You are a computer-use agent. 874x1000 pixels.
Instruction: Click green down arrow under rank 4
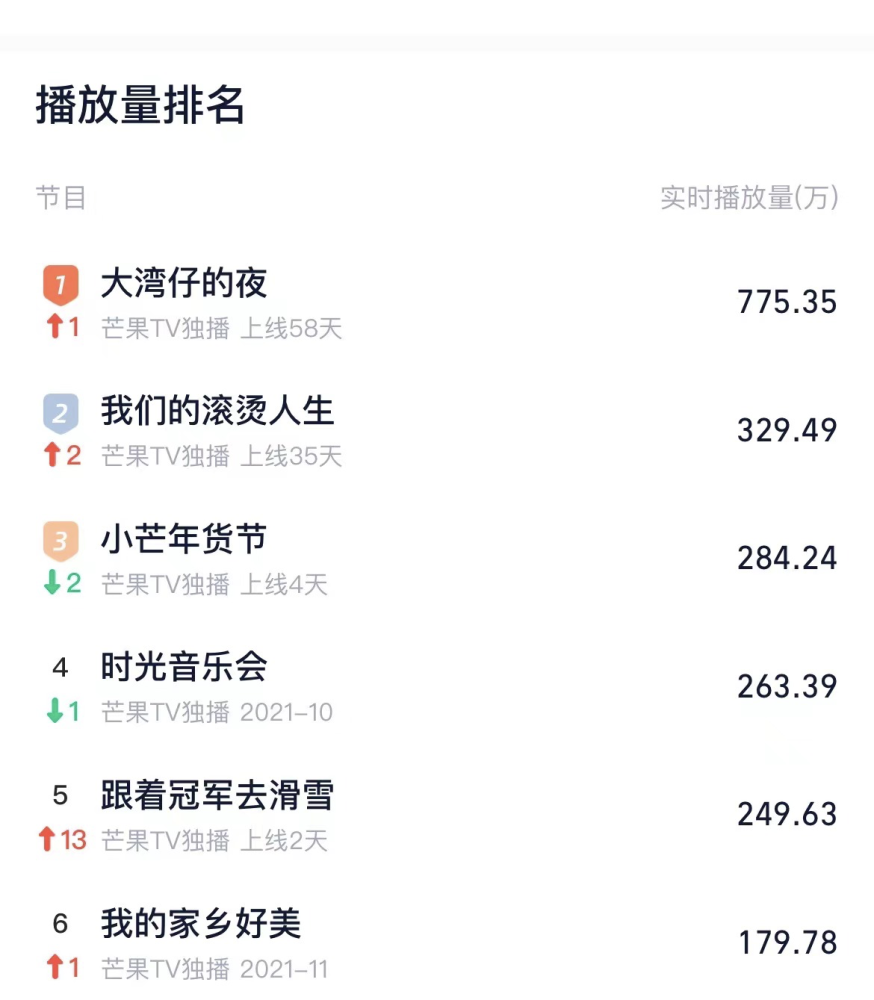click(55, 710)
